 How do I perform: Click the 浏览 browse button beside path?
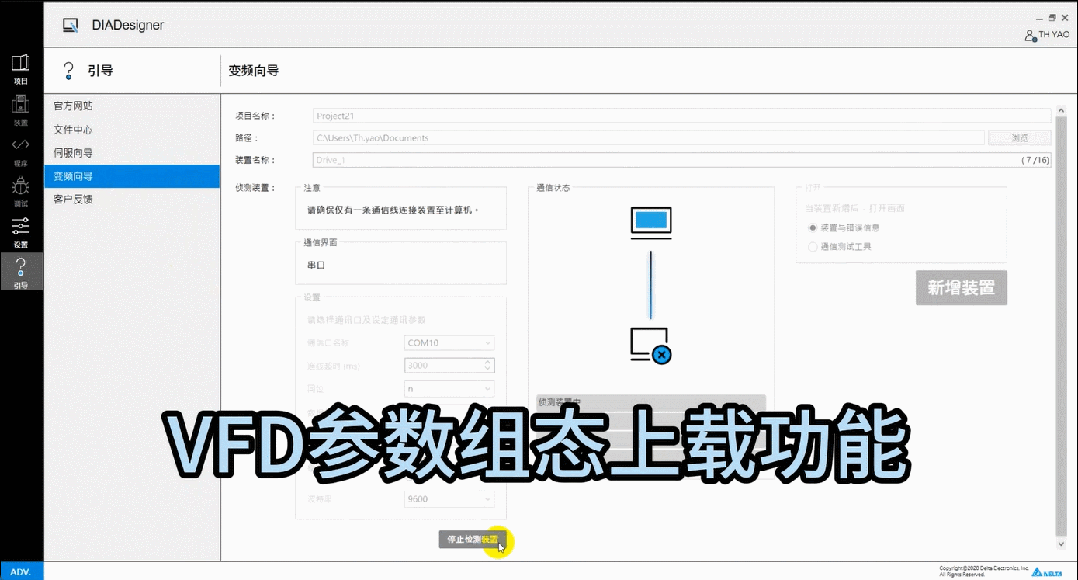[1020, 138]
